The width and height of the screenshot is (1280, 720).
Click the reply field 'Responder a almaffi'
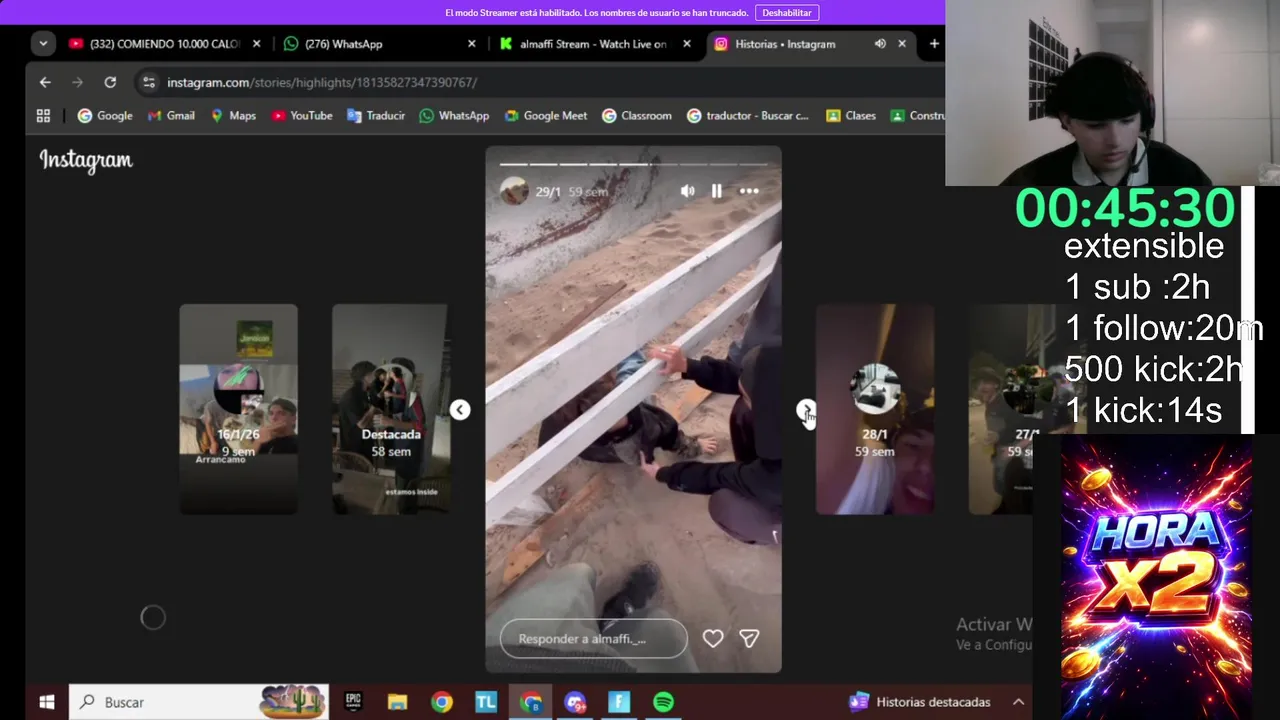coord(594,638)
